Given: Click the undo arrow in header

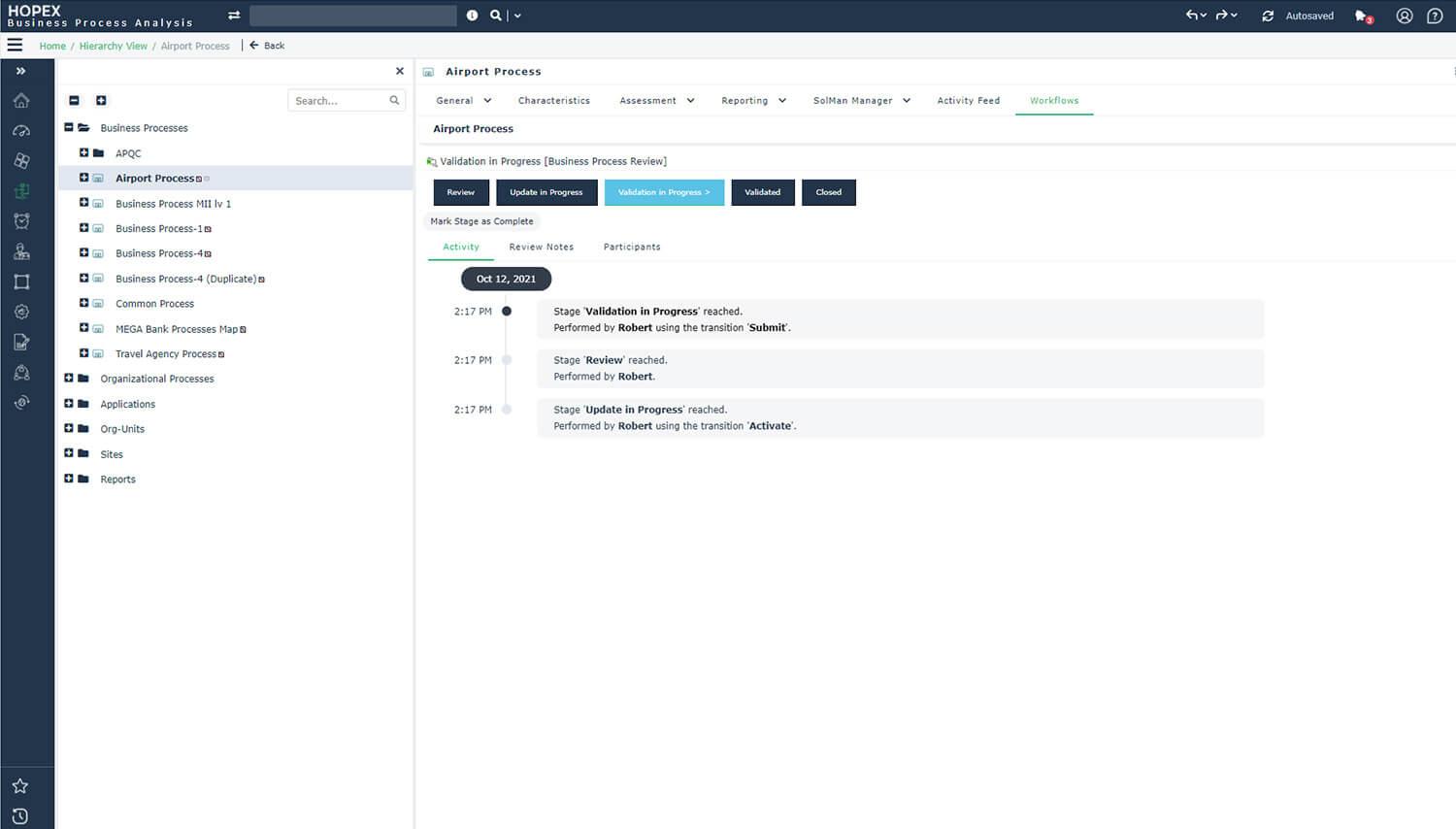Looking at the screenshot, I should 1192,16.
